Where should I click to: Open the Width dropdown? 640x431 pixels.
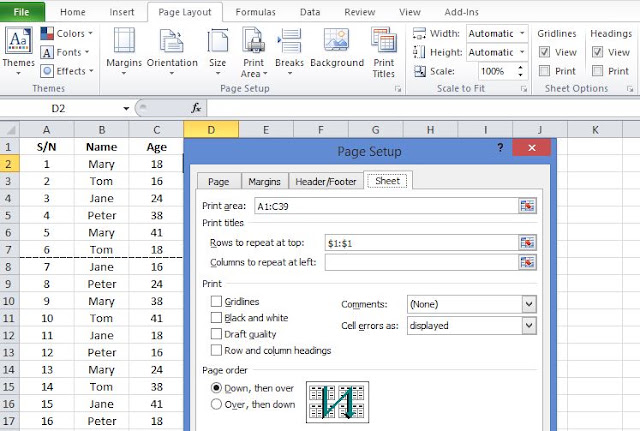click(x=522, y=33)
